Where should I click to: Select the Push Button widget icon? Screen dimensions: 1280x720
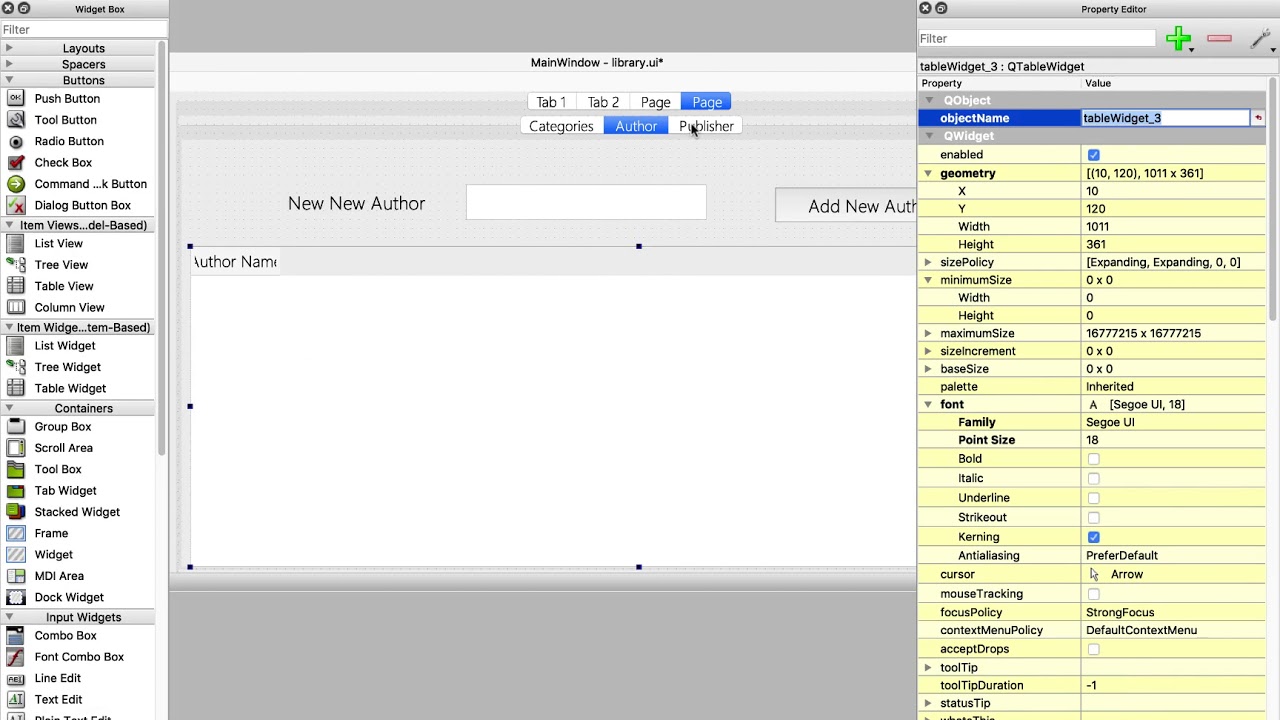tap(16, 98)
